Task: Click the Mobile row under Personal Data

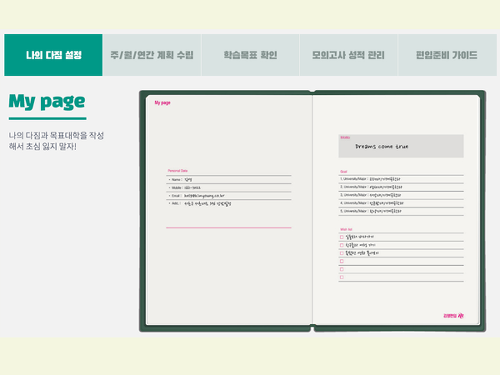Action: click(x=229, y=188)
